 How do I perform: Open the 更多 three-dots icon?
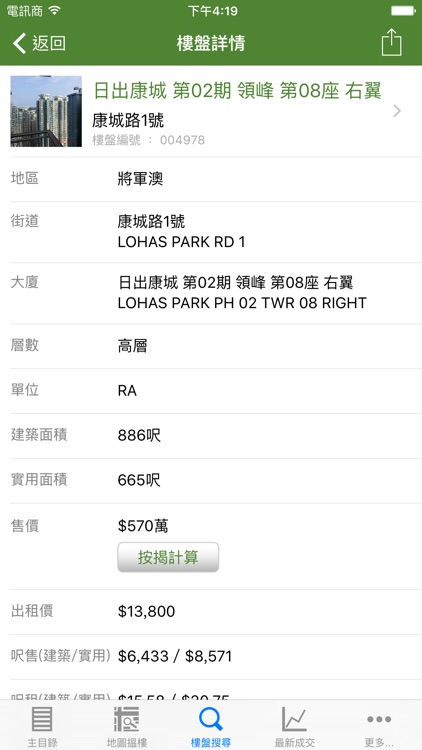click(379, 719)
